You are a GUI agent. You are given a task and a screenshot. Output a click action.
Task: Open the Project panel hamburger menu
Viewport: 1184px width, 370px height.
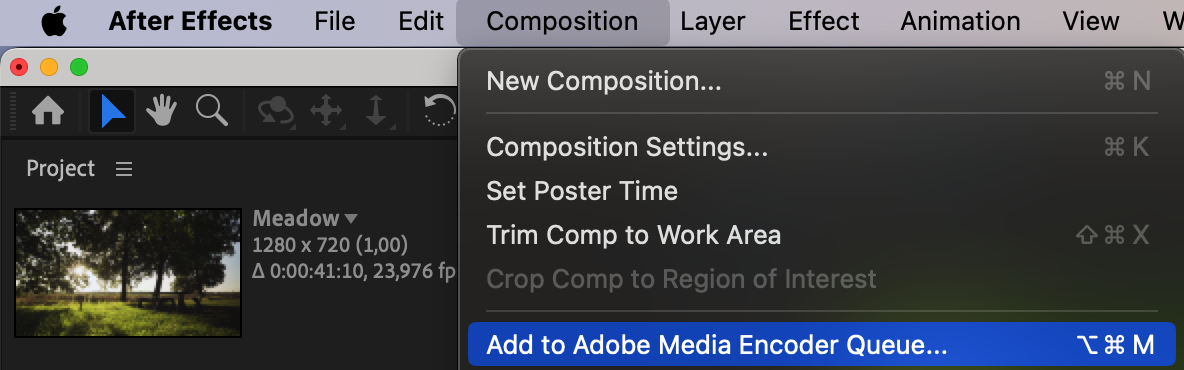tap(124, 169)
